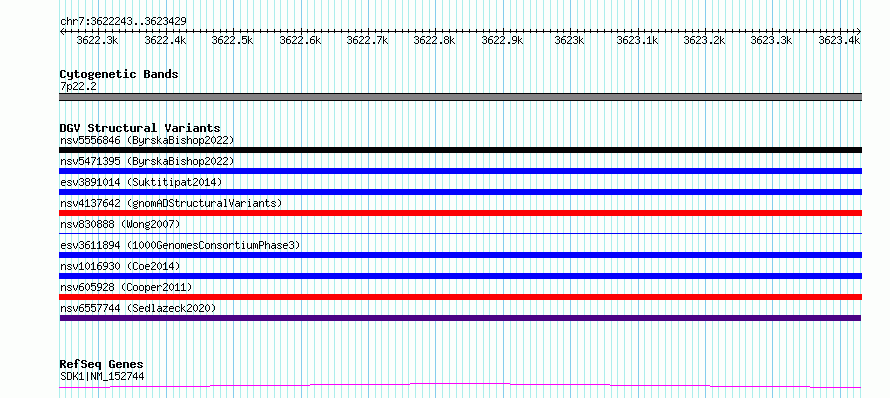Screen dimensions: 890x398
Task: Click the 3623.3k ruler tick label
Action: 771,40
